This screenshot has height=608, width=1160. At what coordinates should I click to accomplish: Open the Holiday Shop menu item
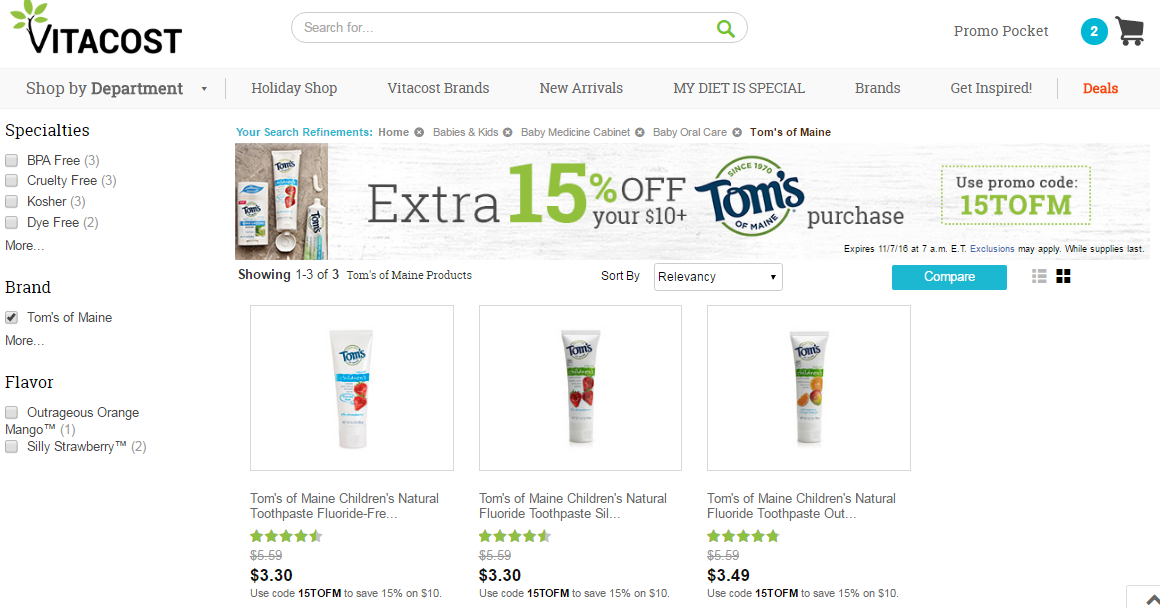point(294,88)
